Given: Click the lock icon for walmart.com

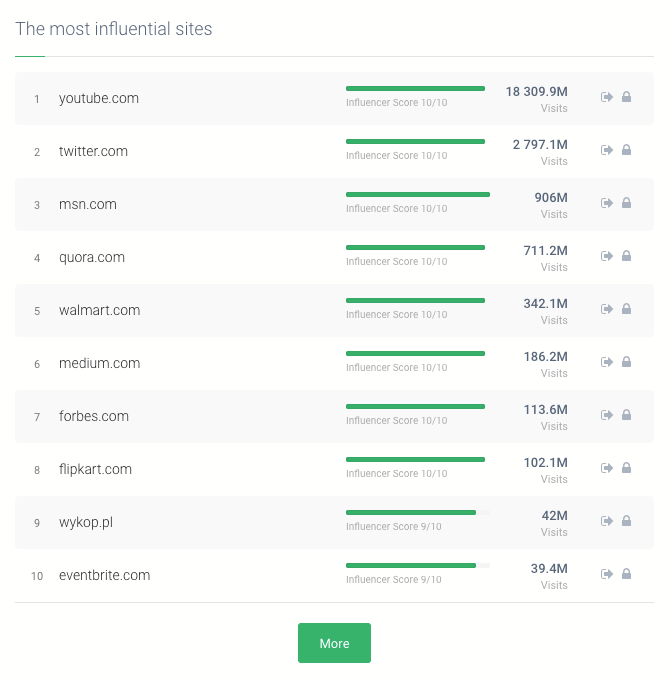Looking at the screenshot, I should [626, 308].
